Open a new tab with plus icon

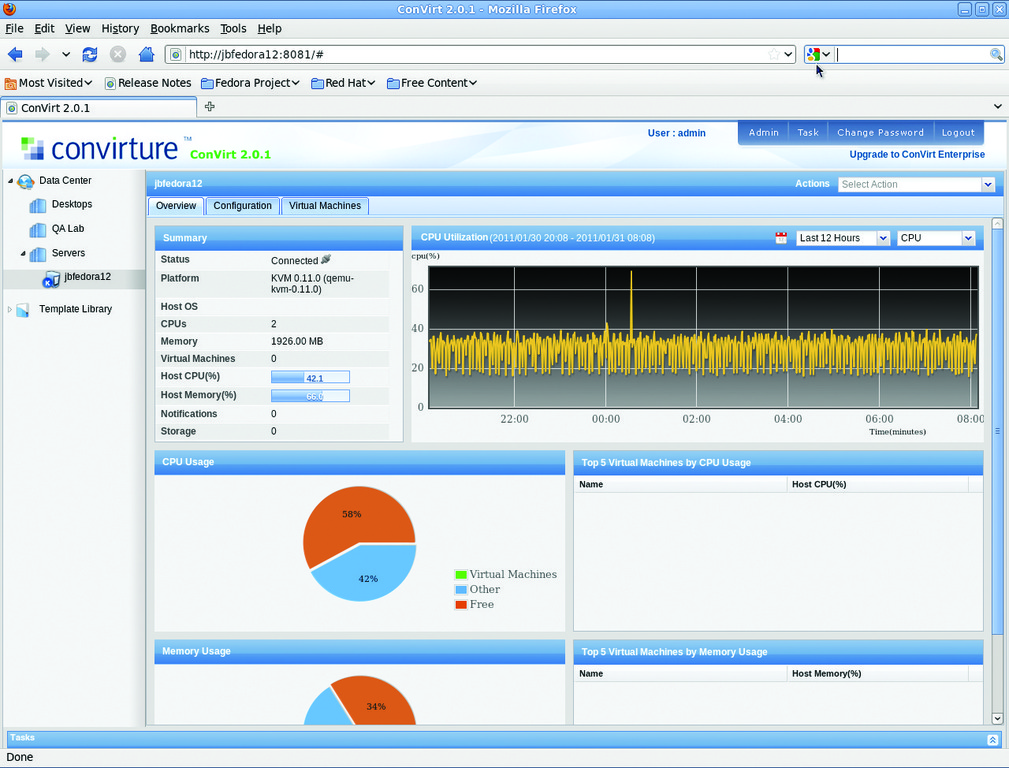(209, 107)
